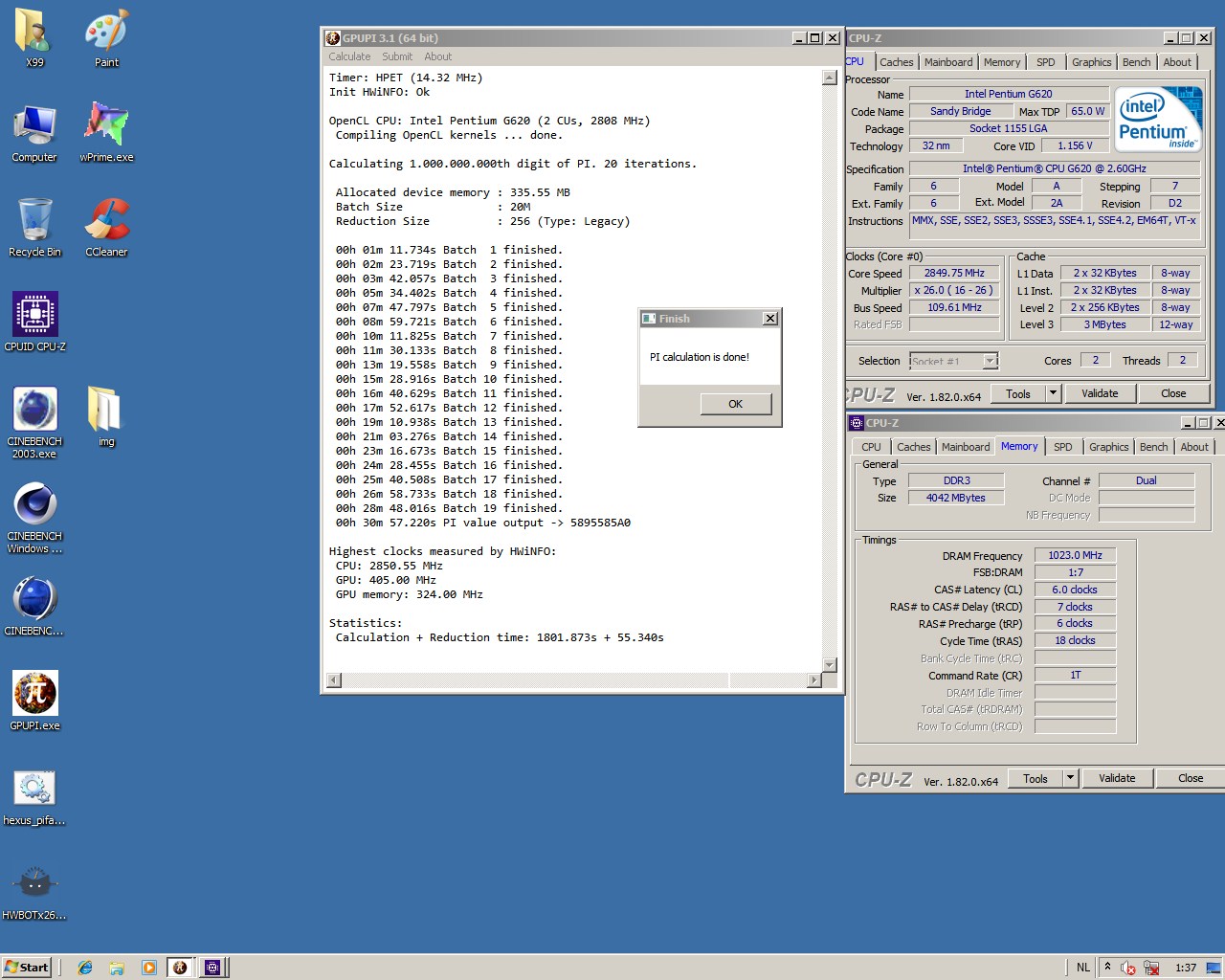Viewport: 1225px width, 980px height.
Task: Open the About menu in GPUPI
Action: coord(437,56)
